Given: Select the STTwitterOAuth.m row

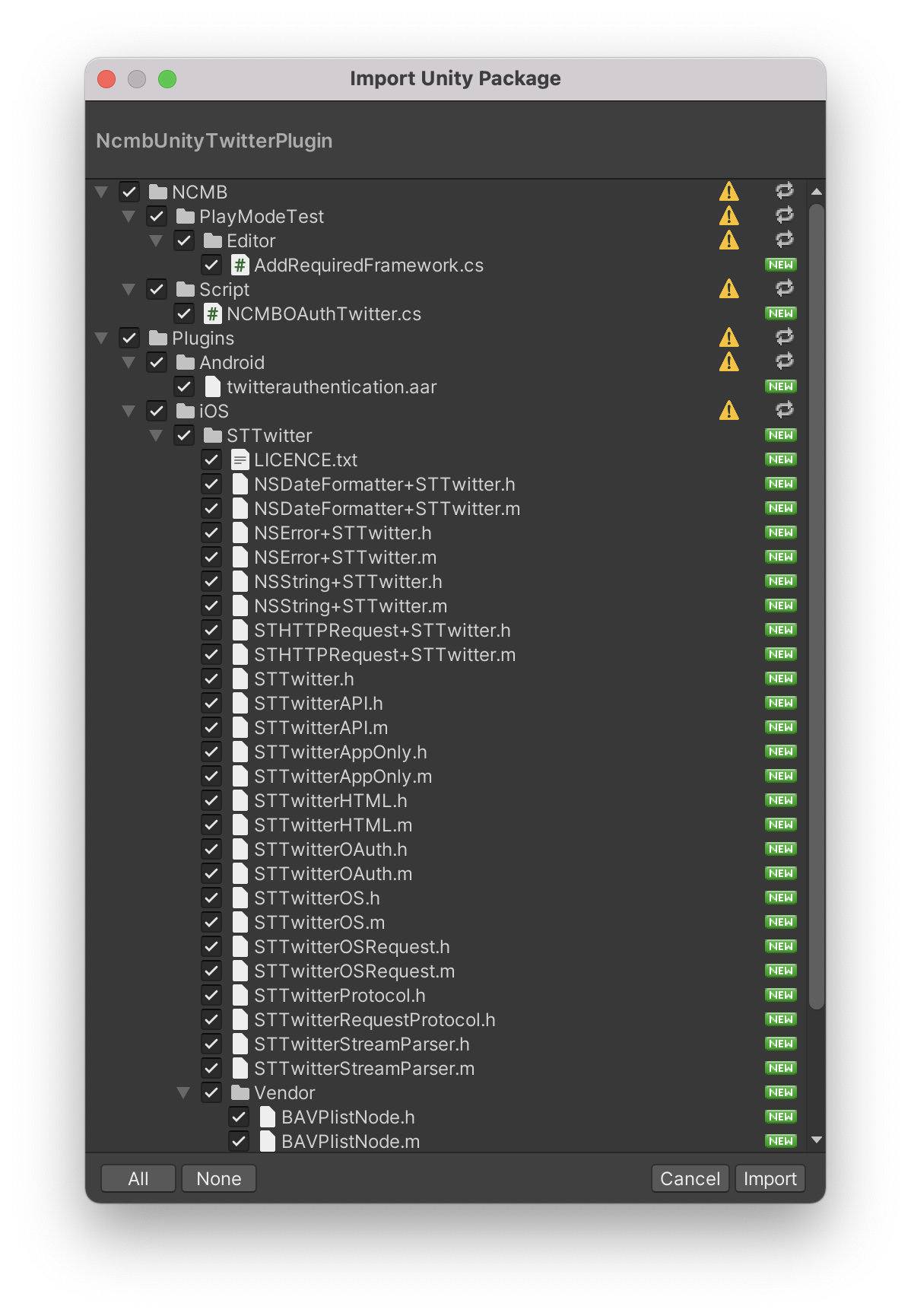Looking at the screenshot, I should click(x=445, y=873).
